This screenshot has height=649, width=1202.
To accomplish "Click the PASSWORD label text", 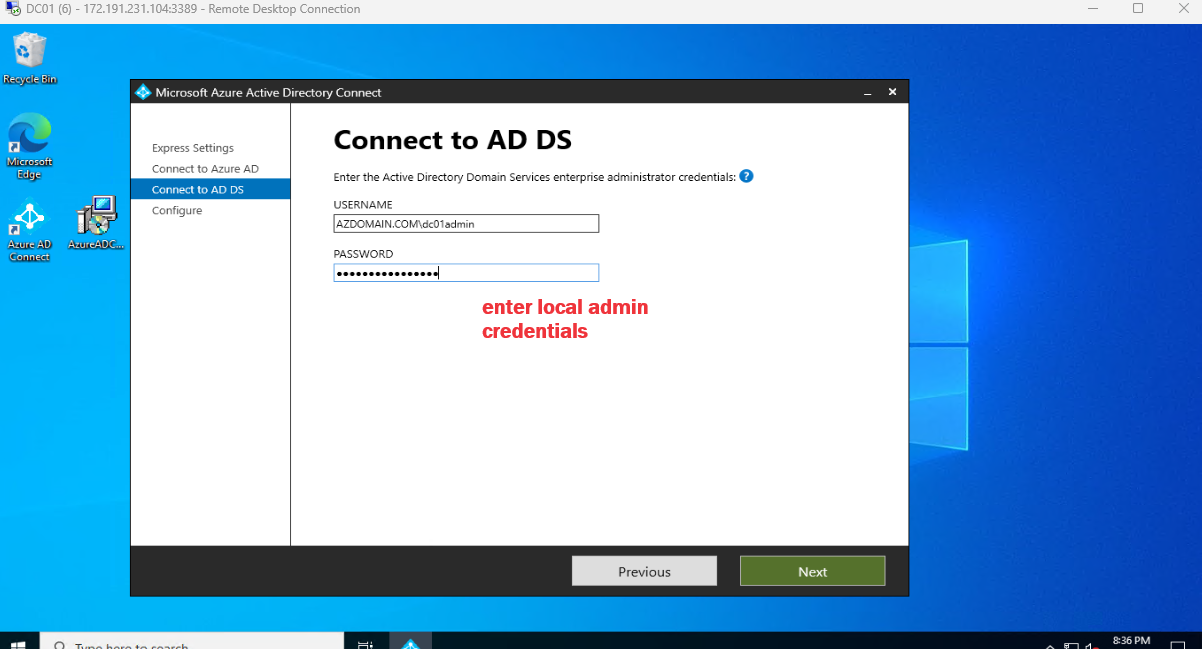I will 363,254.
